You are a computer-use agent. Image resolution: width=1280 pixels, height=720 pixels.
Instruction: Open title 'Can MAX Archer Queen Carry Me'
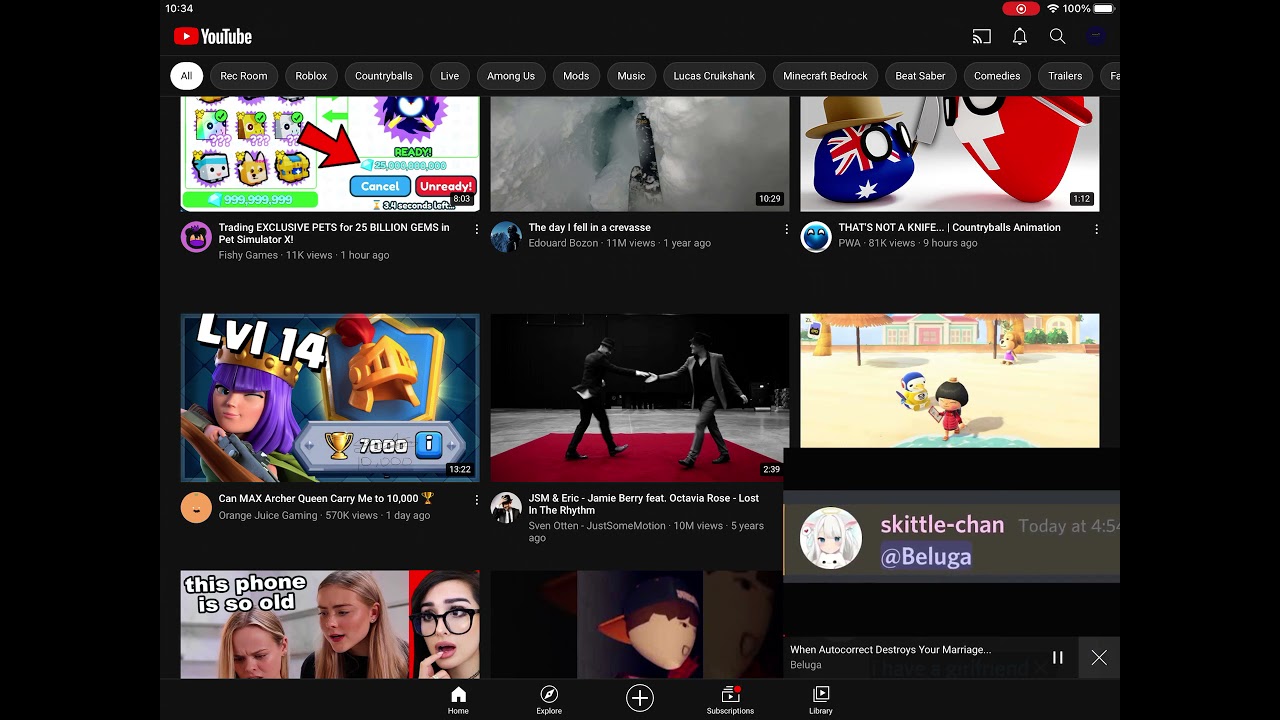[x=326, y=498]
